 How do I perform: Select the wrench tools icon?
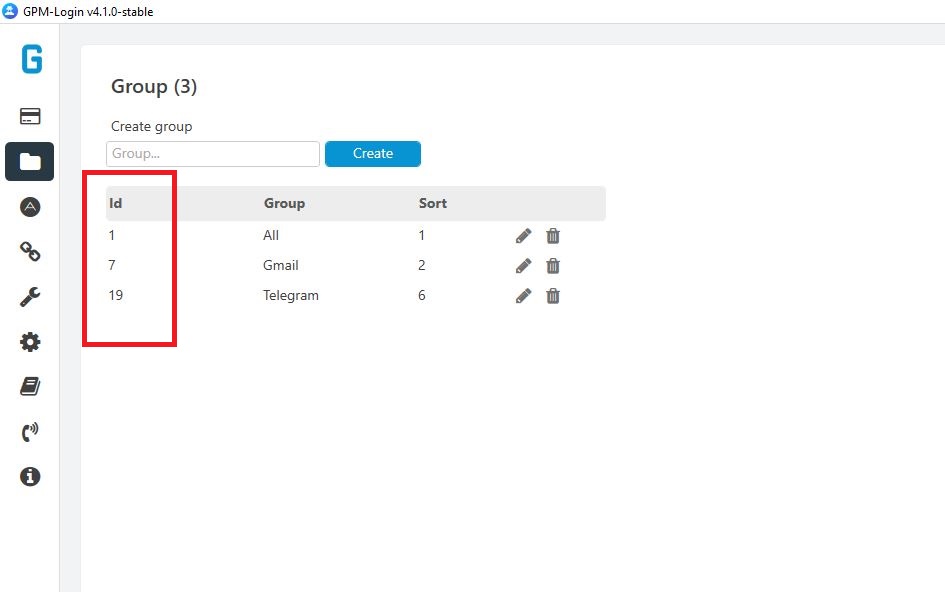tap(30, 296)
